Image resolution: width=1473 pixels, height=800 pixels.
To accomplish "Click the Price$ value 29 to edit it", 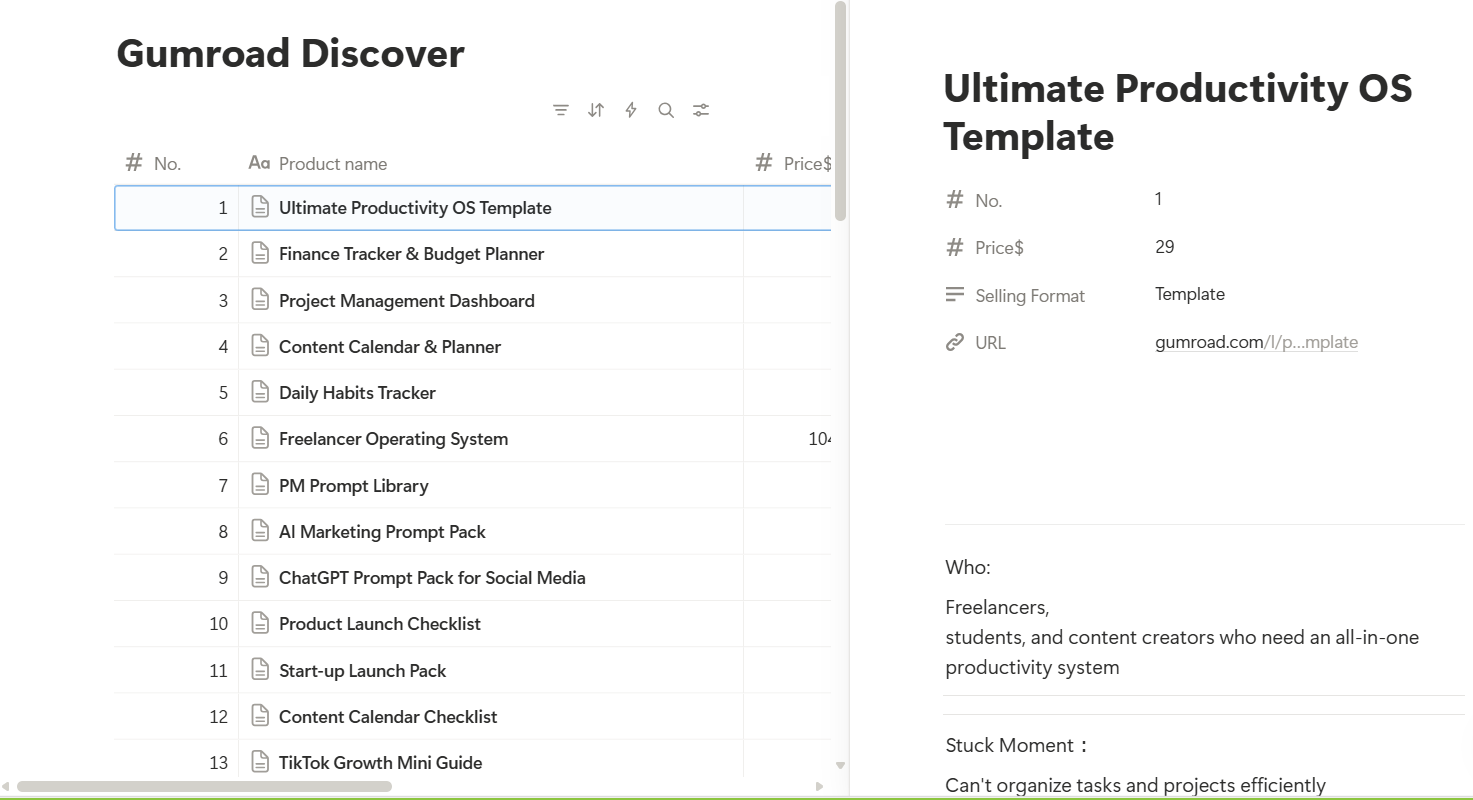I will (x=1163, y=247).
